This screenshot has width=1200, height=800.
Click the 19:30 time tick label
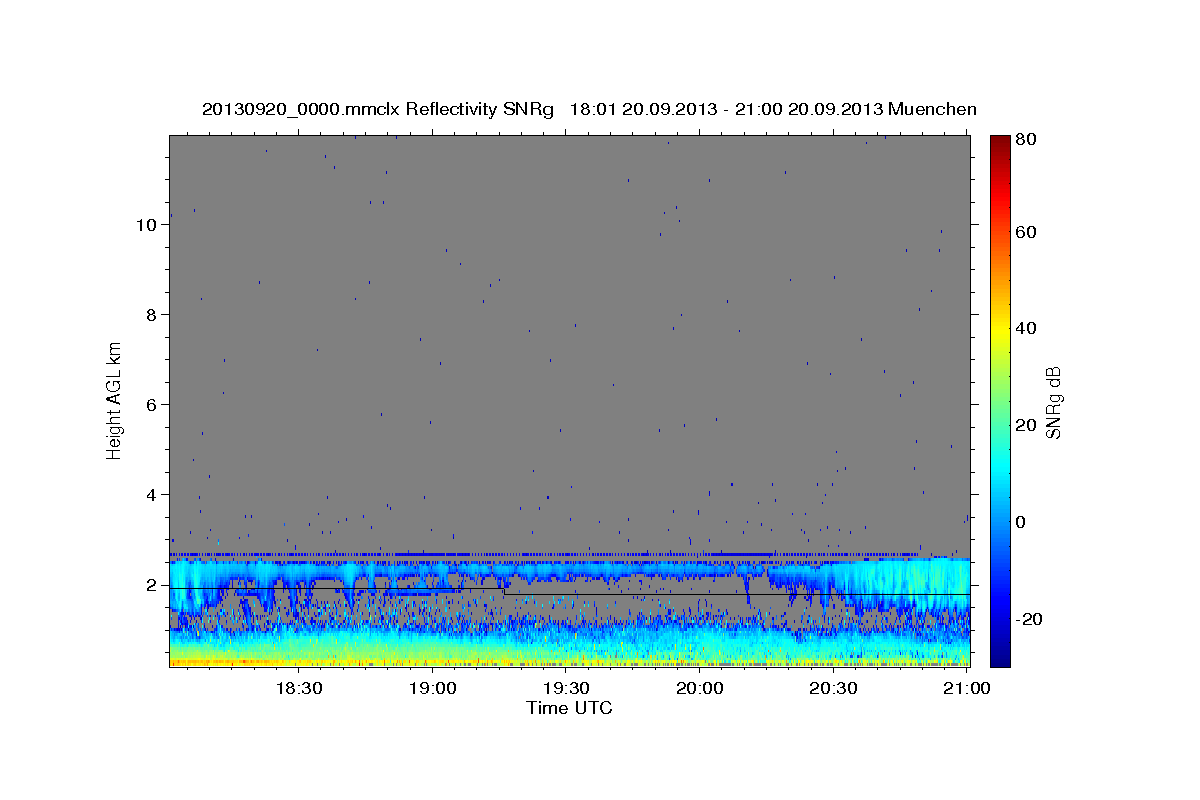566,688
